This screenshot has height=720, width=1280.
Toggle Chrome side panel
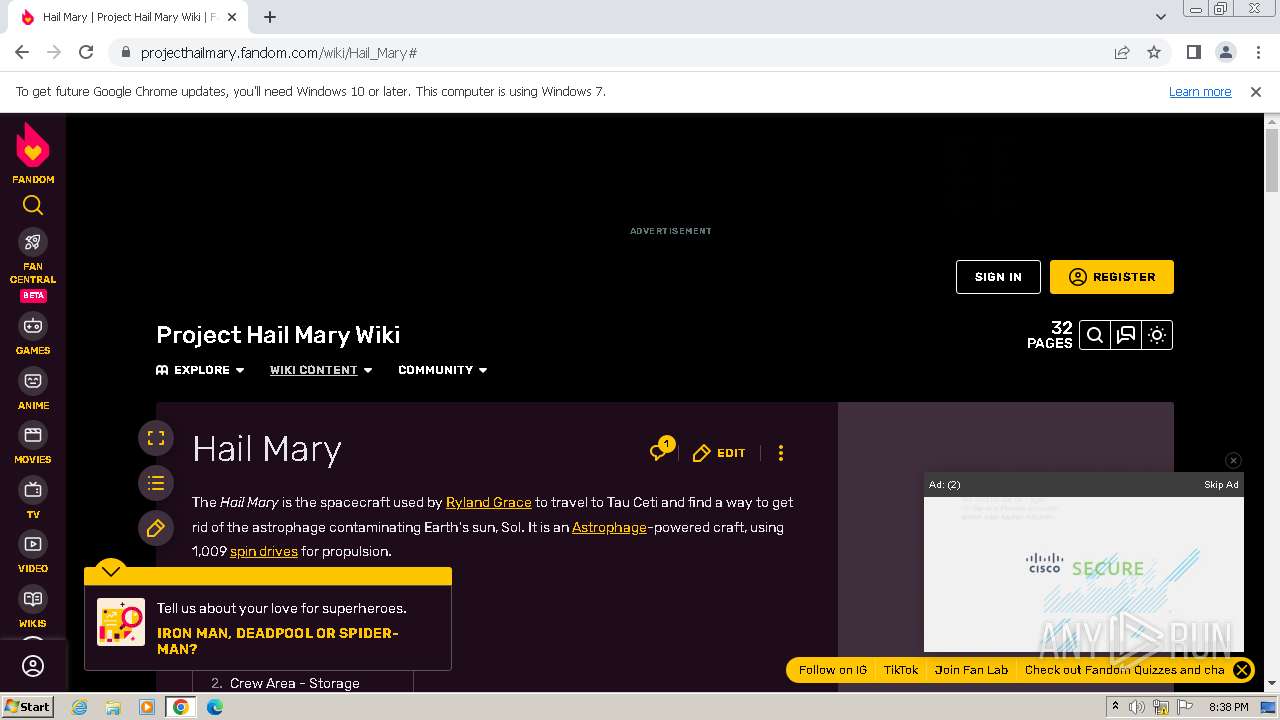[x=1194, y=52]
